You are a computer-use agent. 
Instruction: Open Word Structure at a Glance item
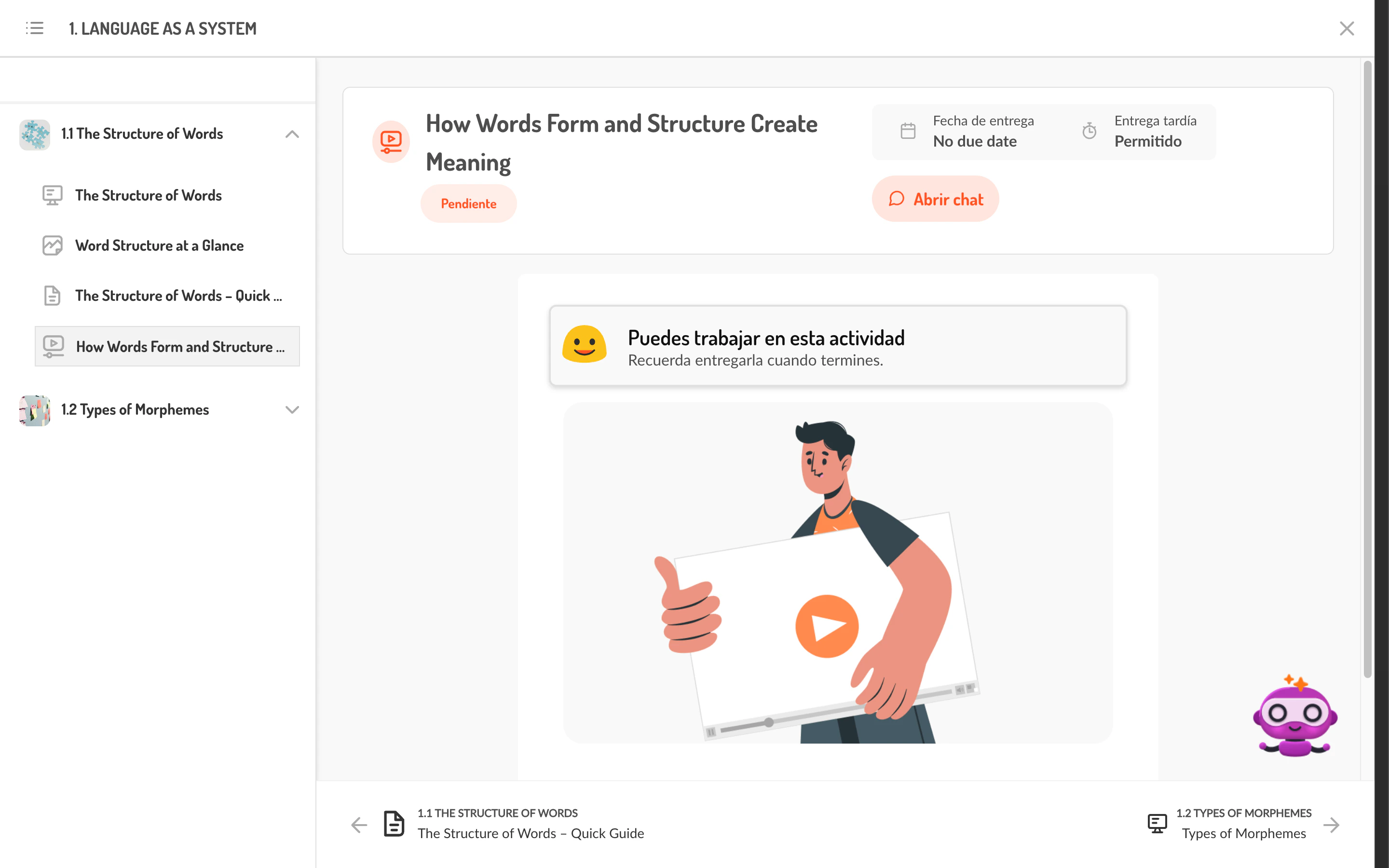(159, 246)
